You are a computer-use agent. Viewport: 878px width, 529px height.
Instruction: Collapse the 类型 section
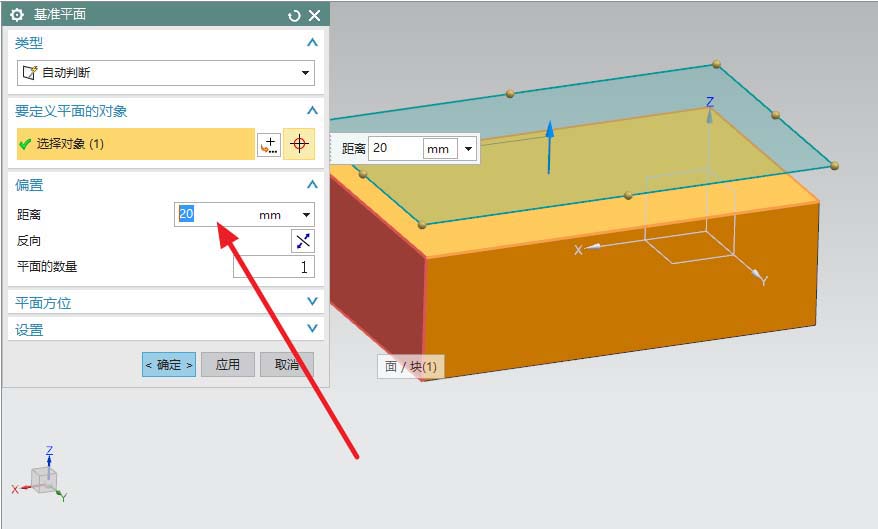point(312,43)
